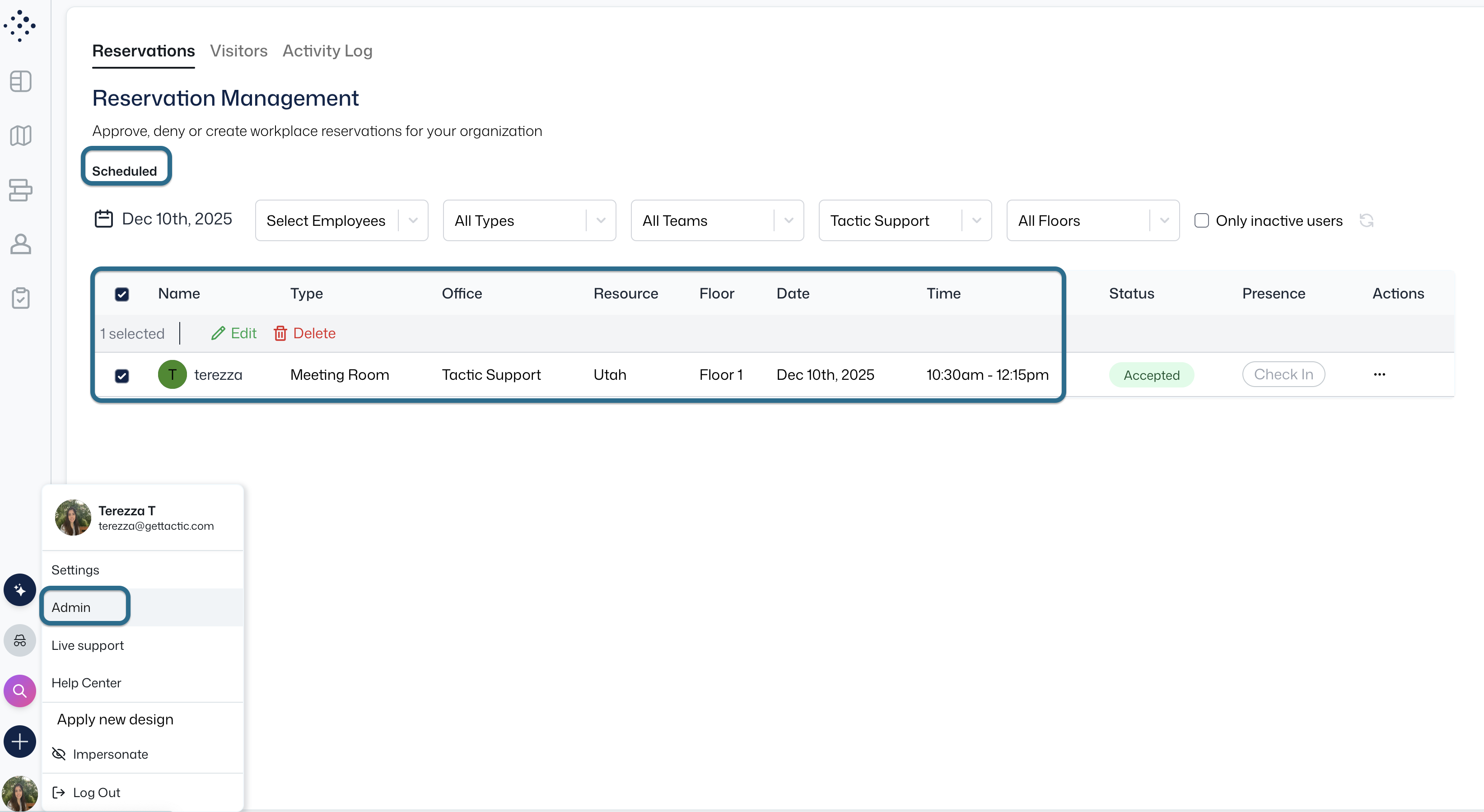This screenshot has width=1484, height=812.
Task: Click the dark plus create button
Action: [x=19, y=741]
